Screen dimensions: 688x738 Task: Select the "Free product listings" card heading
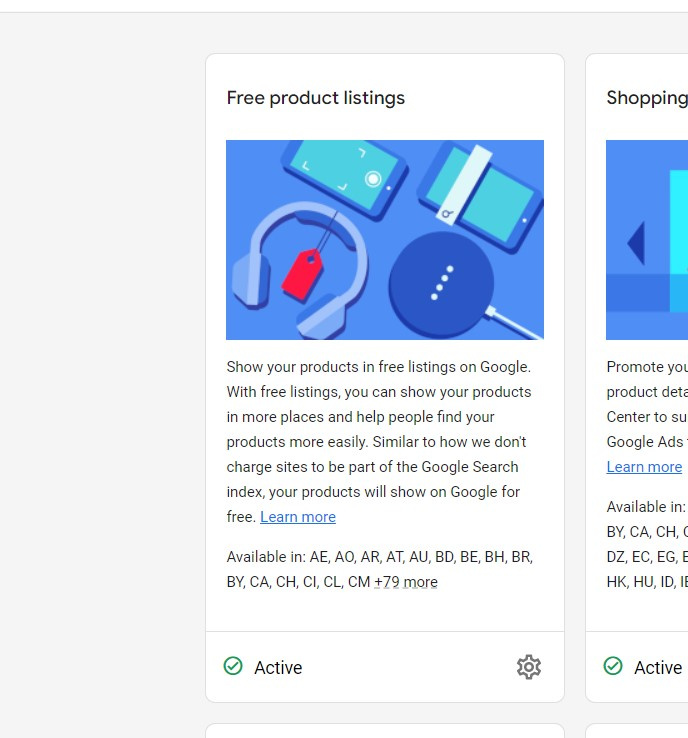316,98
